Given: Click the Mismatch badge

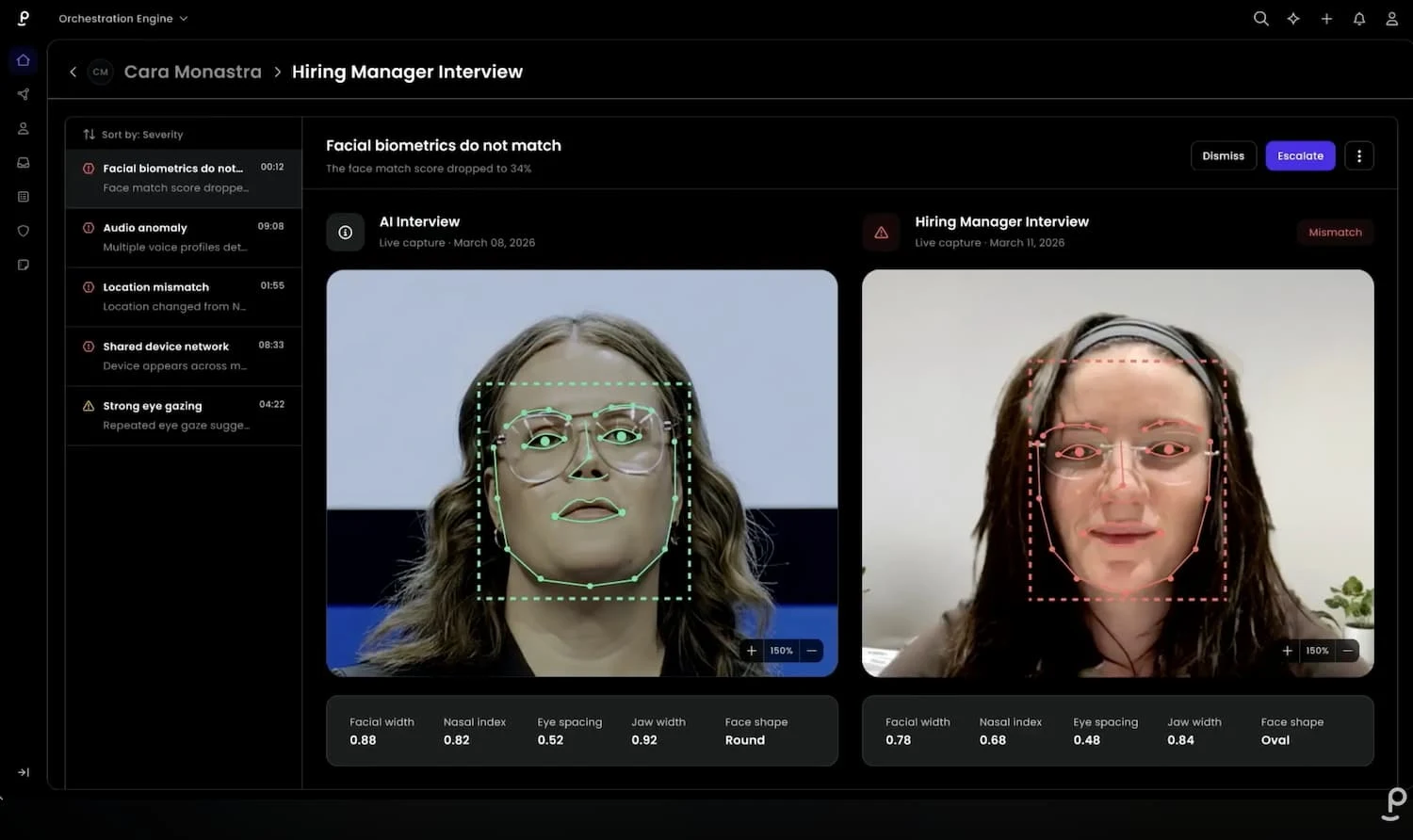Looking at the screenshot, I should tap(1335, 233).
